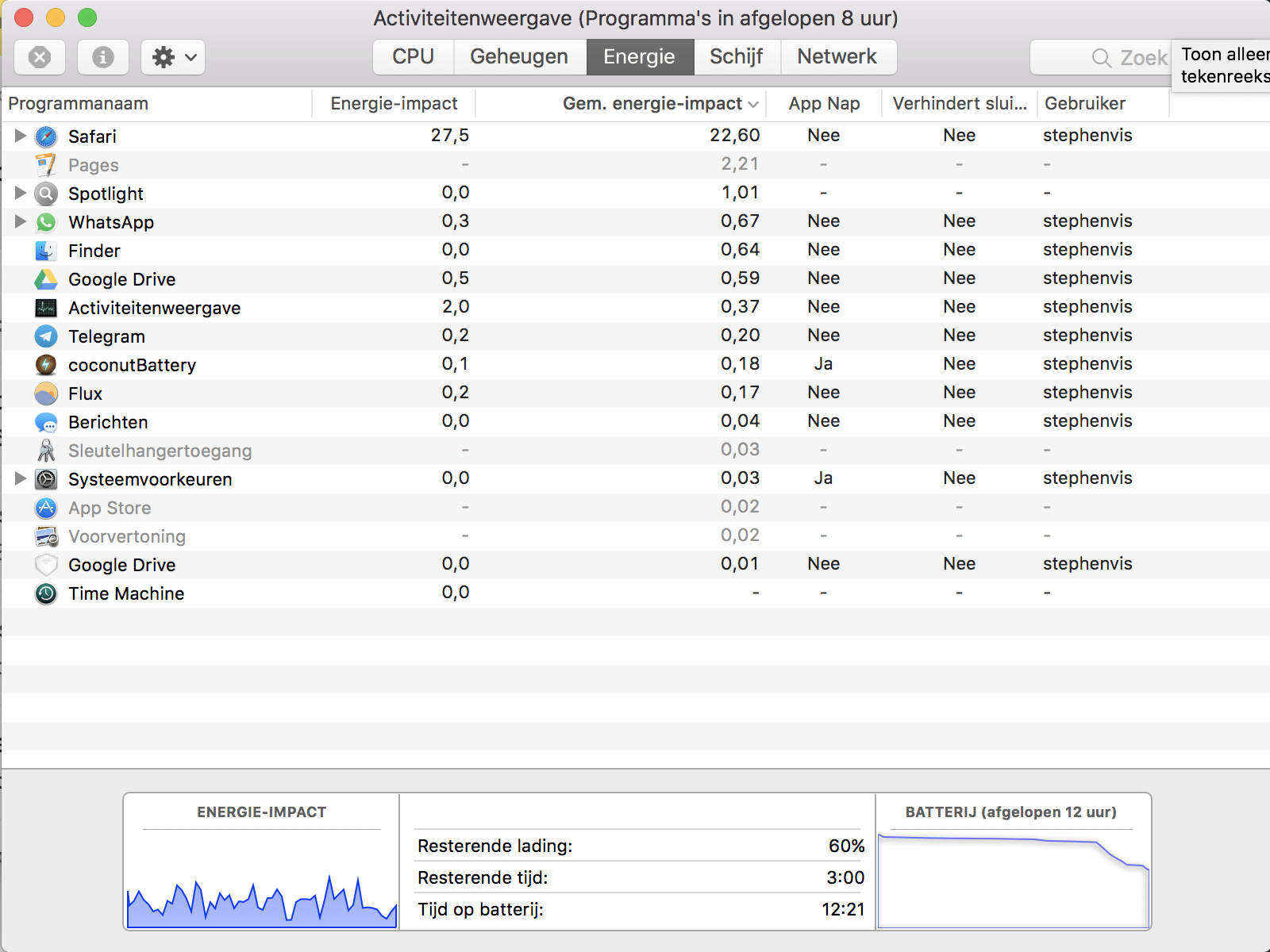Open the gear actions dropdown menu
1270x952 pixels.
[173, 57]
